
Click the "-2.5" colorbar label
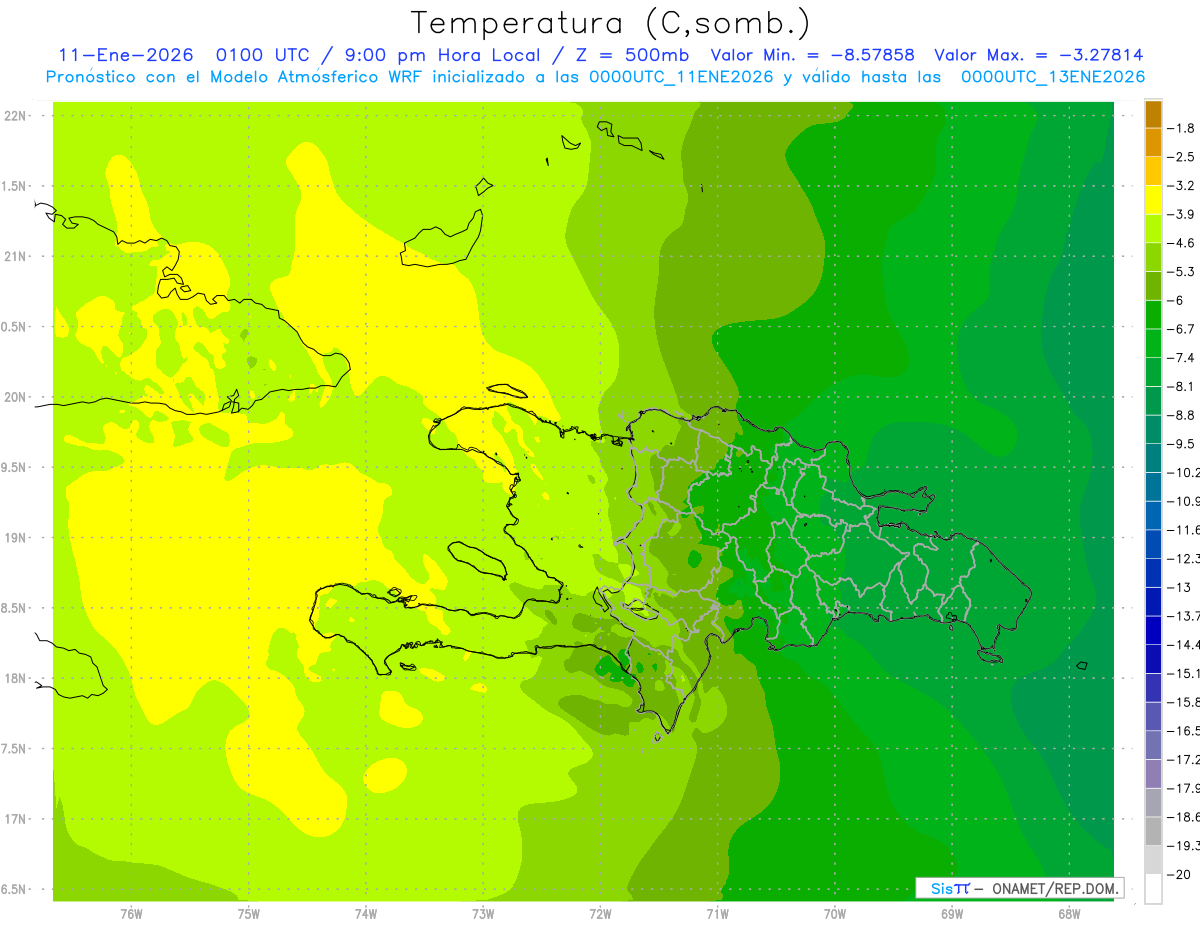point(1181,157)
